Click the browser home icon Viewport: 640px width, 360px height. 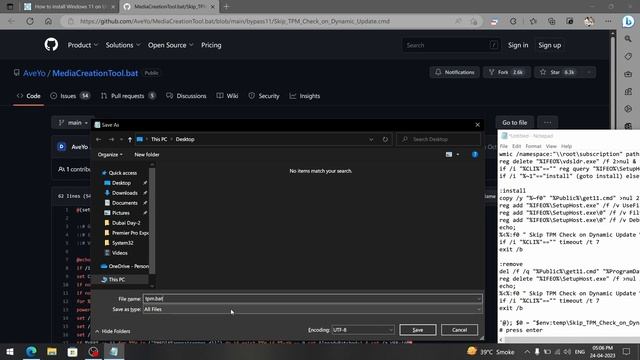pyautogui.click(x=48, y=21)
